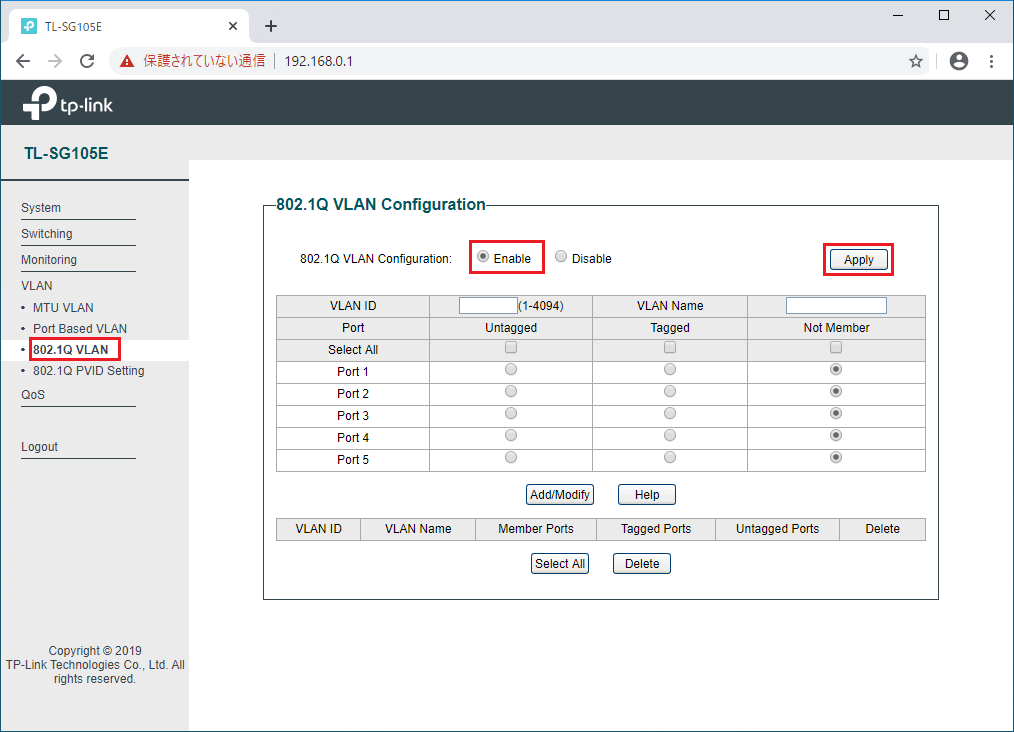Click Select All below the VLAN table
This screenshot has height=732, width=1014.
[559, 564]
